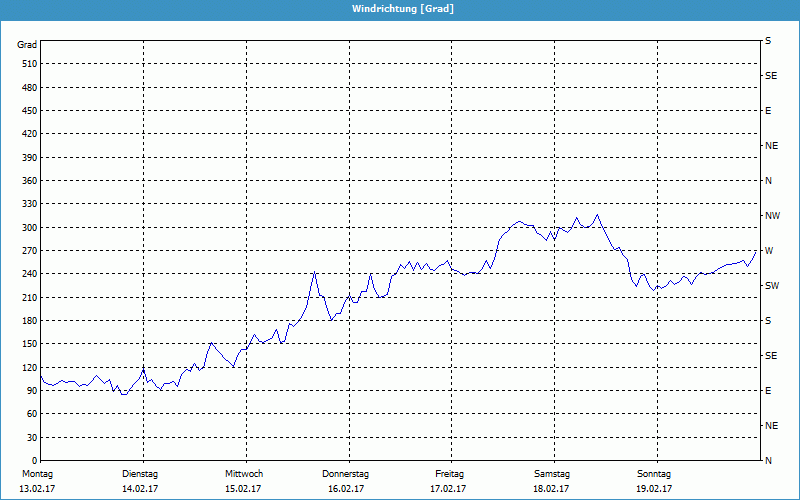This screenshot has height=500, width=800.
Task: Click the 0 degree axis label
Action: pyautogui.click(x=33, y=461)
